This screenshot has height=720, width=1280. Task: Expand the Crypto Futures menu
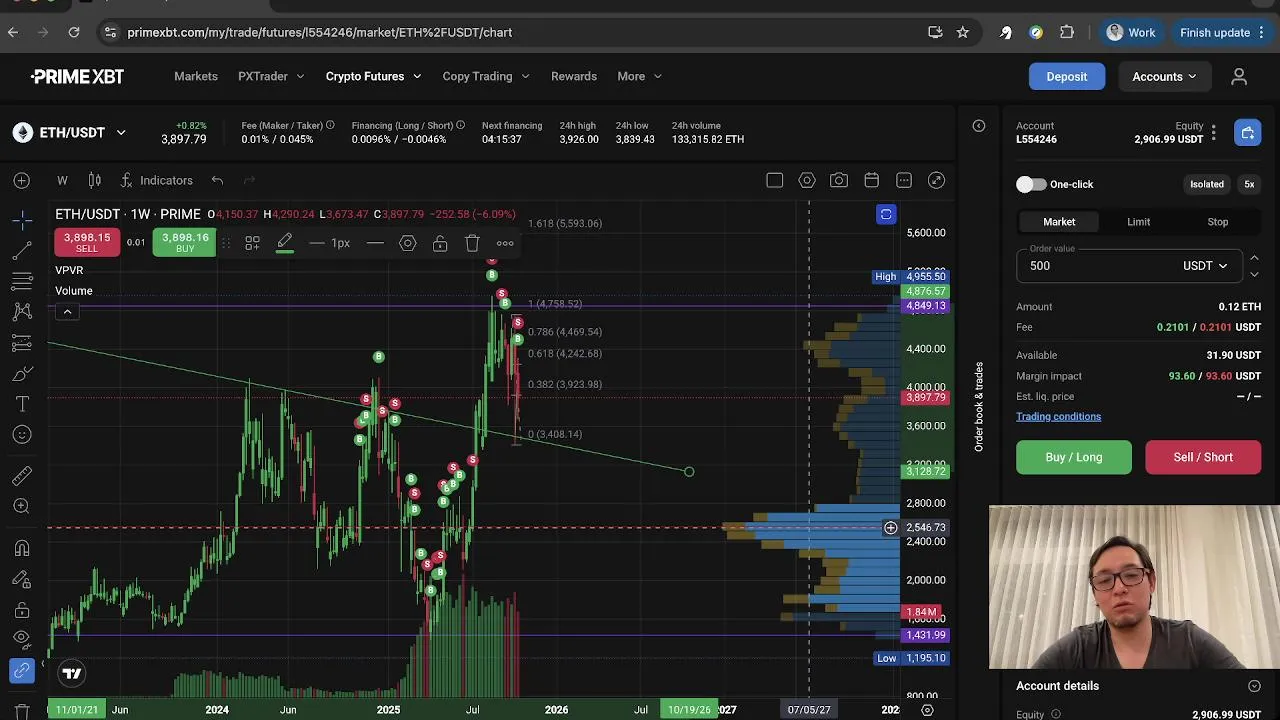point(373,76)
